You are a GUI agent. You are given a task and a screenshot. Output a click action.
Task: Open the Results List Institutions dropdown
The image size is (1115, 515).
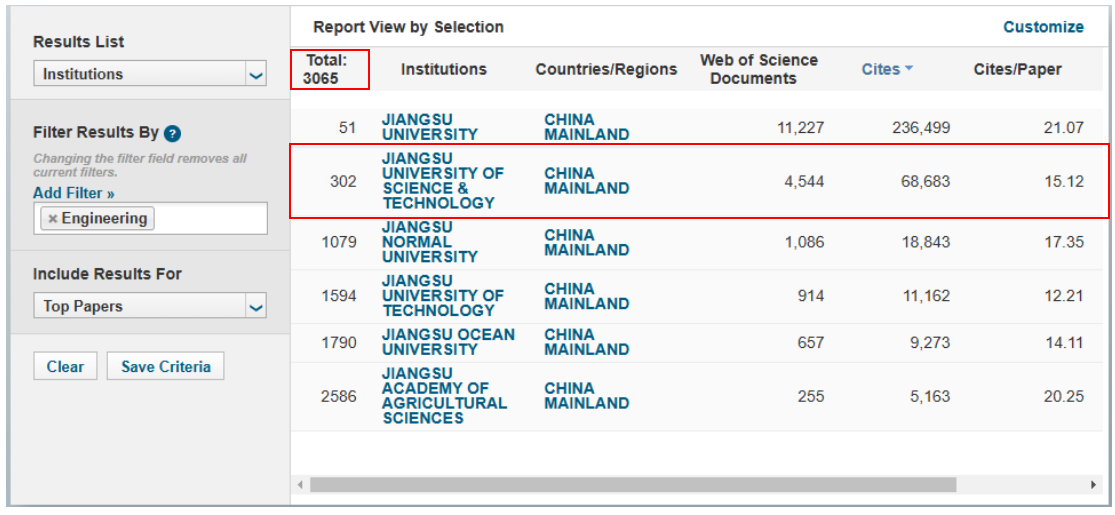149,74
